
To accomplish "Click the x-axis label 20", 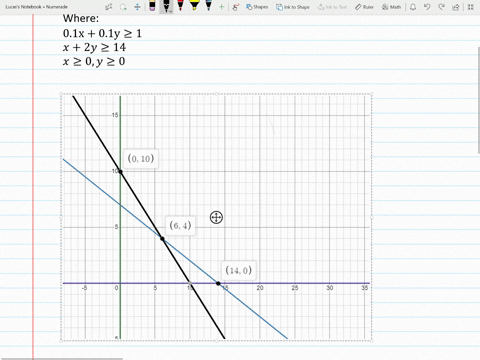I will point(260,288).
